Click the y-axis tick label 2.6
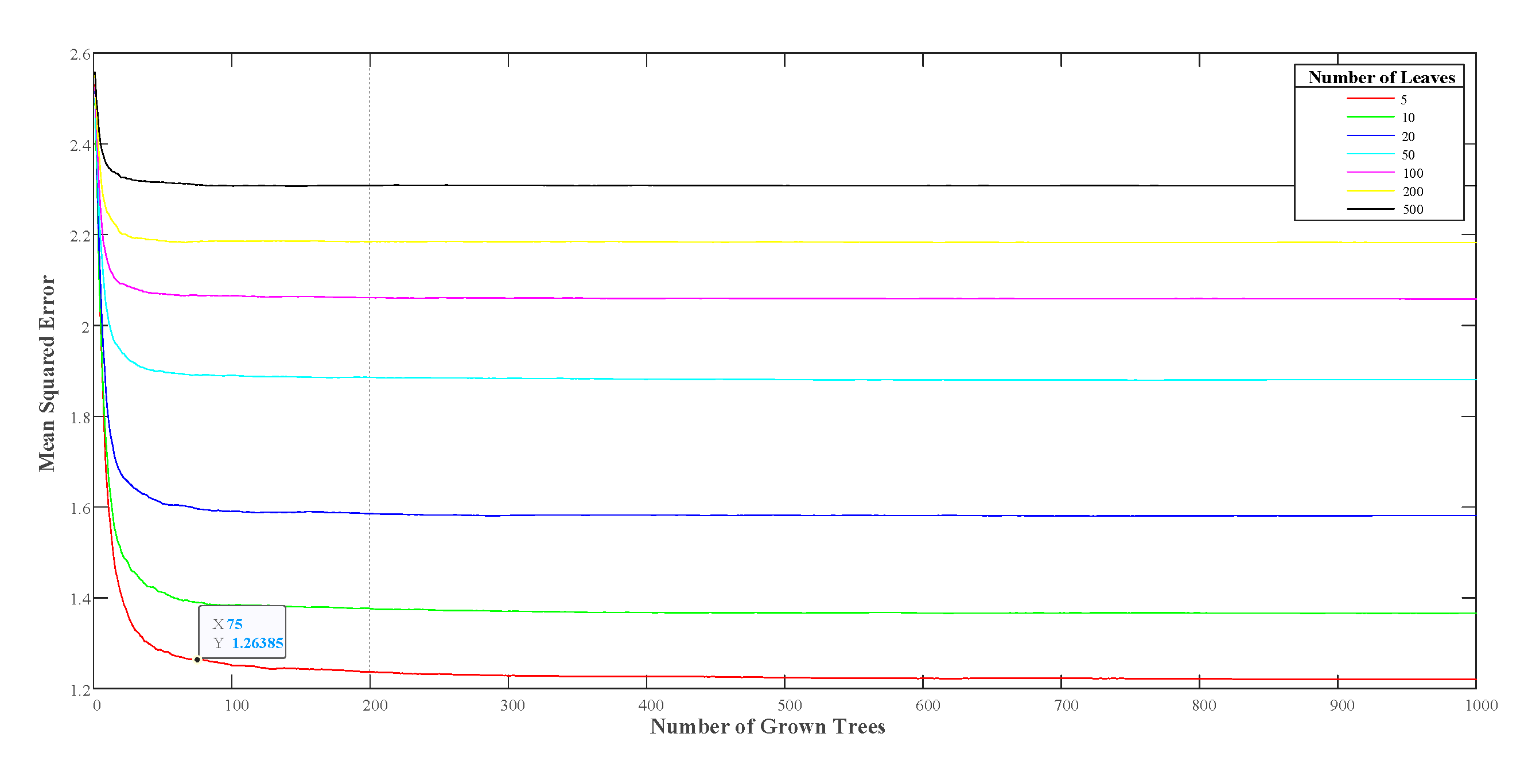The width and height of the screenshot is (1528, 784). 80,54
